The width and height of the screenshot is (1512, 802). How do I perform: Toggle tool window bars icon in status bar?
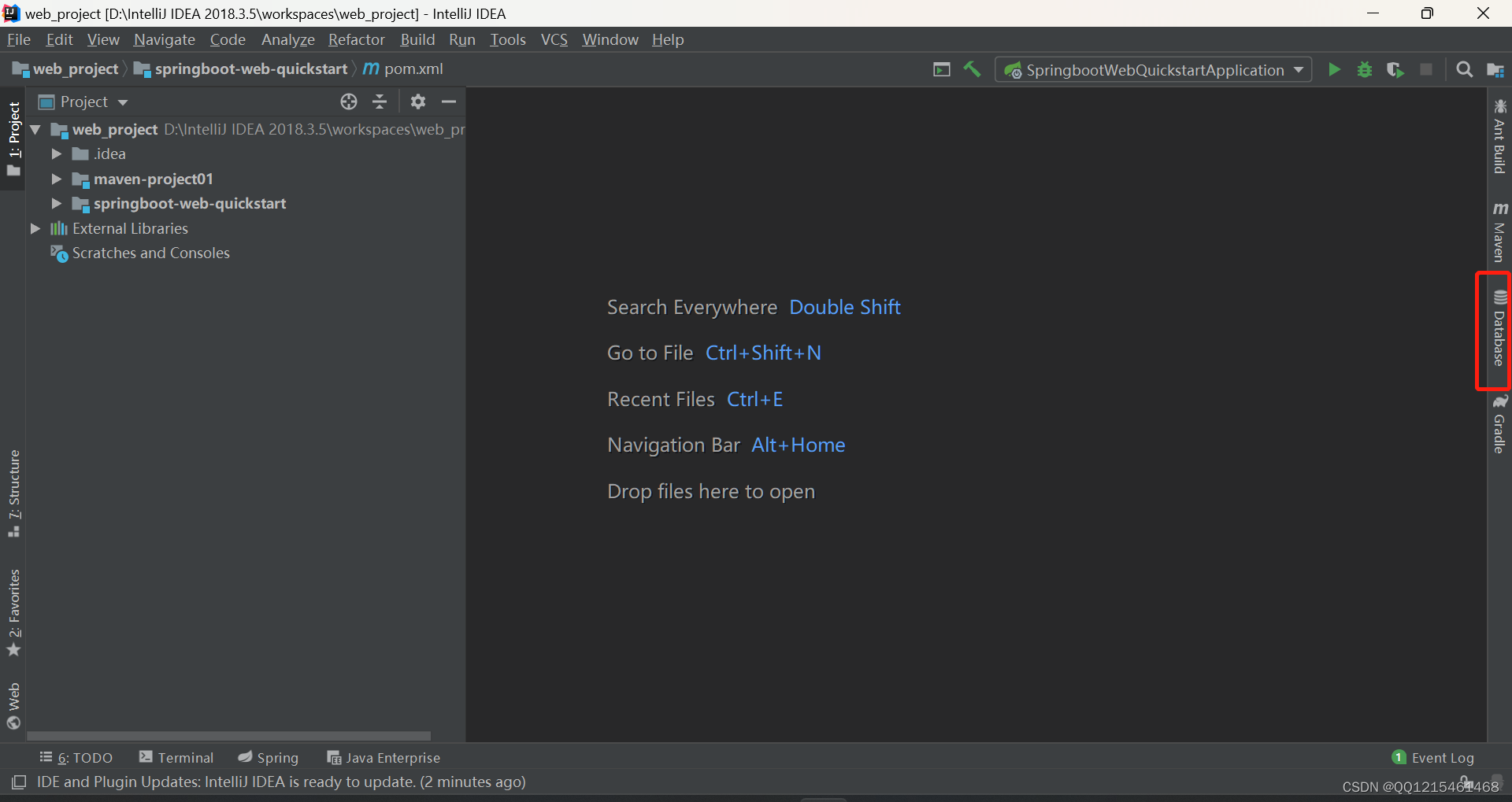[19, 782]
